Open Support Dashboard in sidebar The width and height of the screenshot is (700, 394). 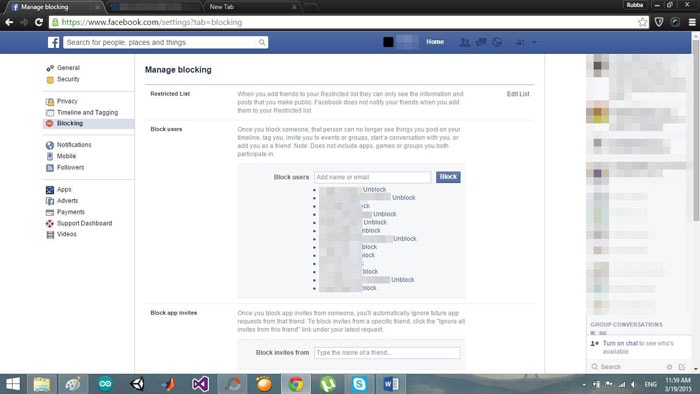pyautogui.click(x=84, y=223)
